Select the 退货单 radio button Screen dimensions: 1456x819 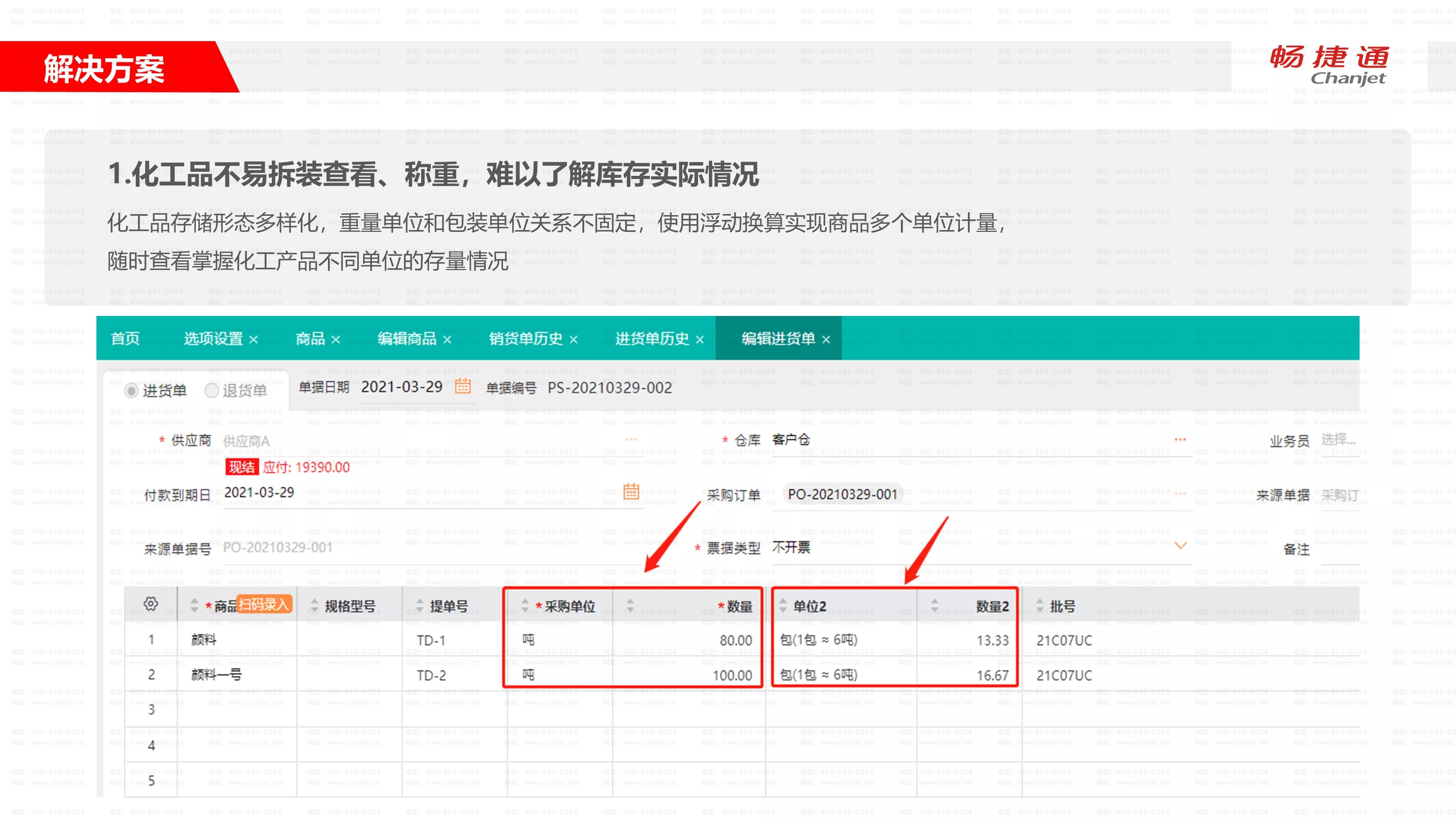click(211, 391)
